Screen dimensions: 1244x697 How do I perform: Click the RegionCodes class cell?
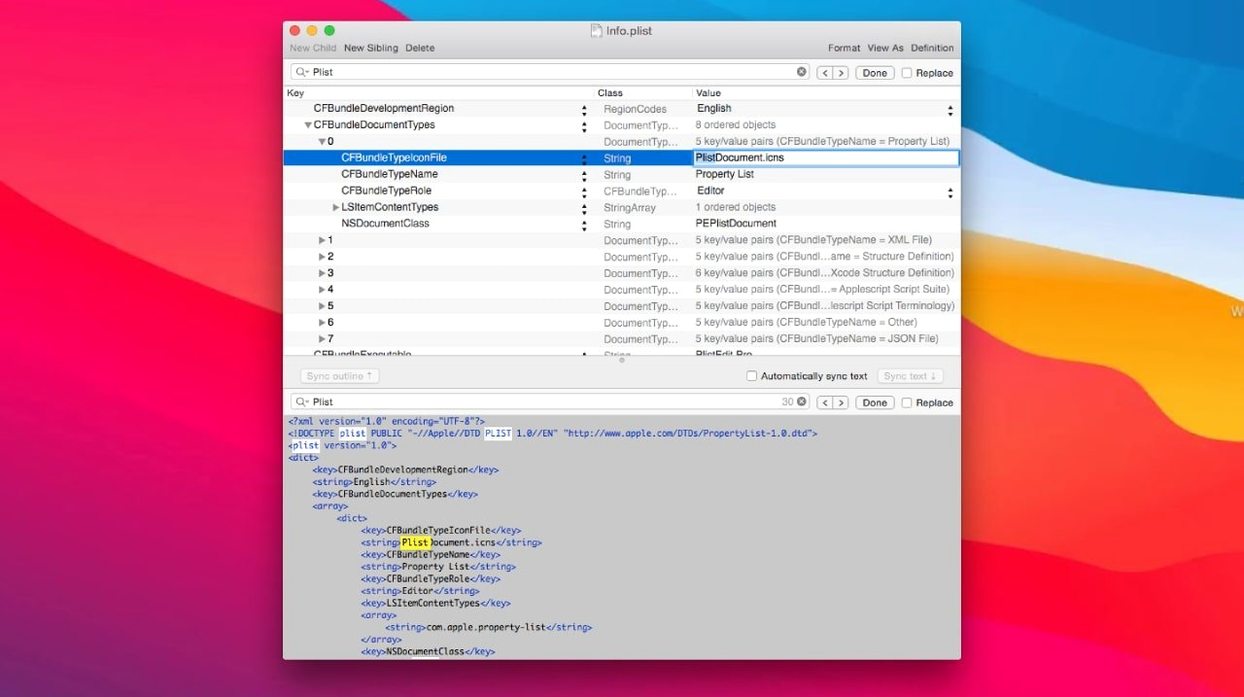coord(635,109)
